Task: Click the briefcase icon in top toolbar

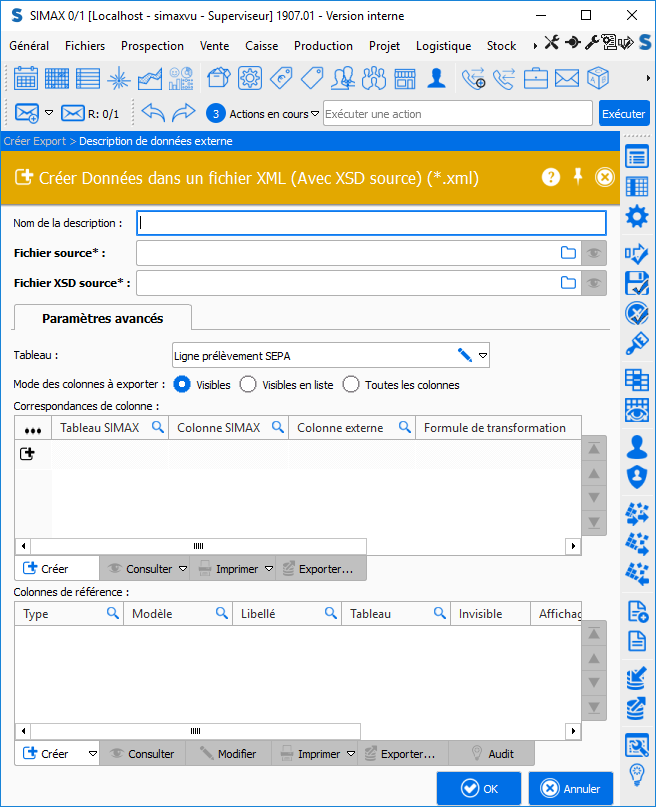Action: pyautogui.click(x=536, y=78)
